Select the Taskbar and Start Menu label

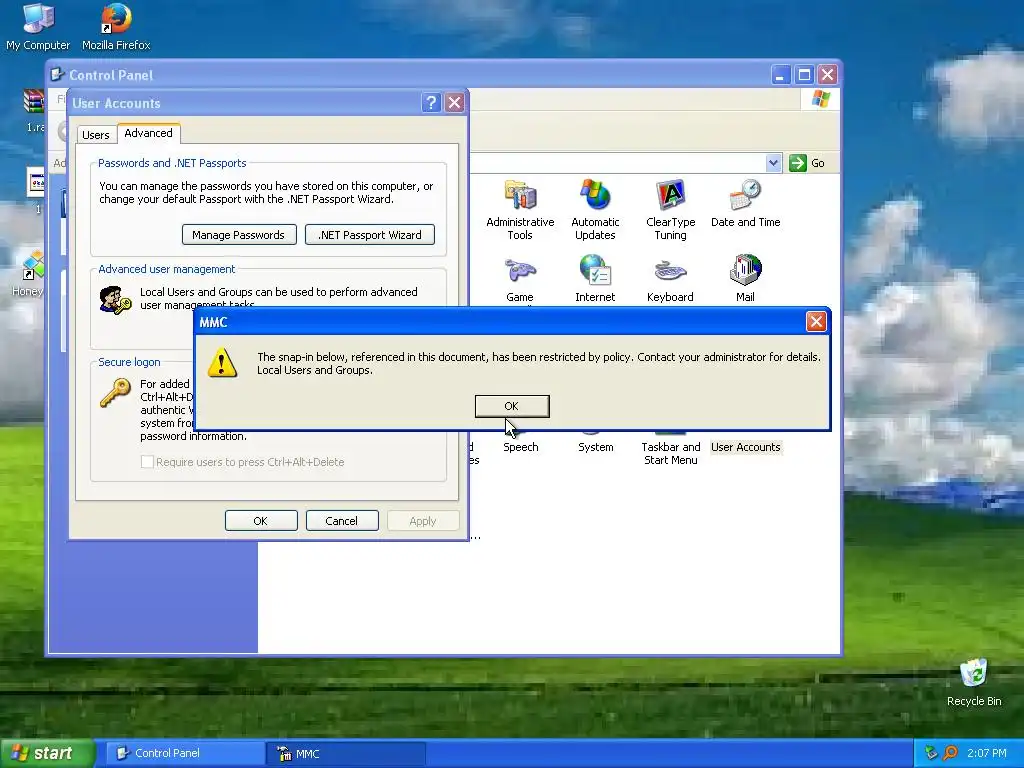click(671, 453)
